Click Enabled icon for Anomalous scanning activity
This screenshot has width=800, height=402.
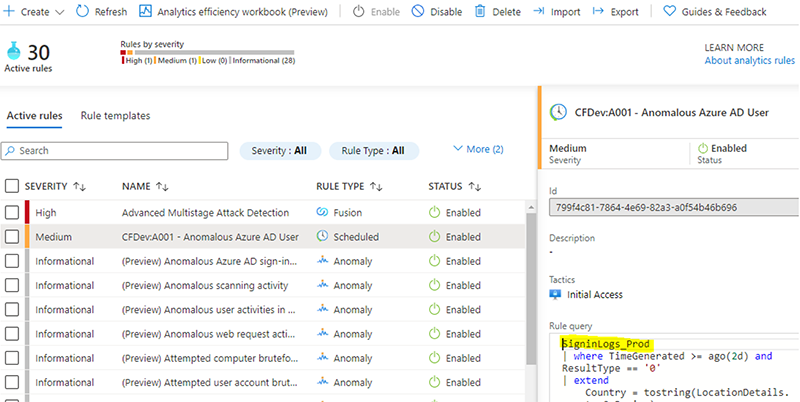click(434, 285)
